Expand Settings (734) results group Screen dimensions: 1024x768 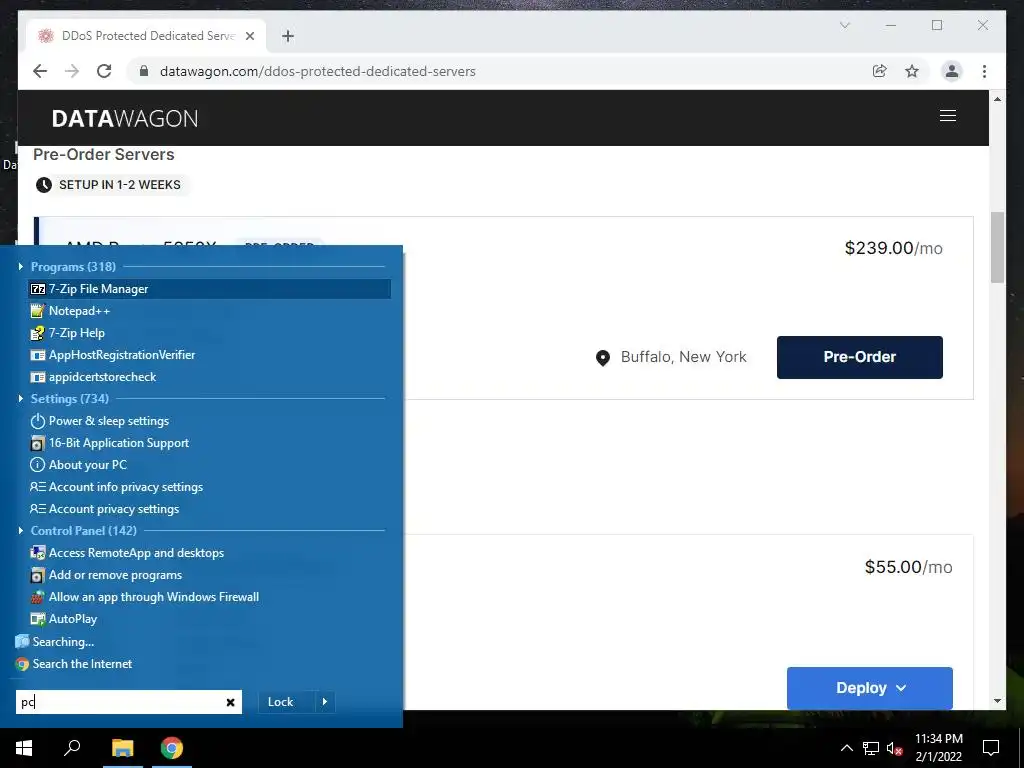(x=20, y=398)
